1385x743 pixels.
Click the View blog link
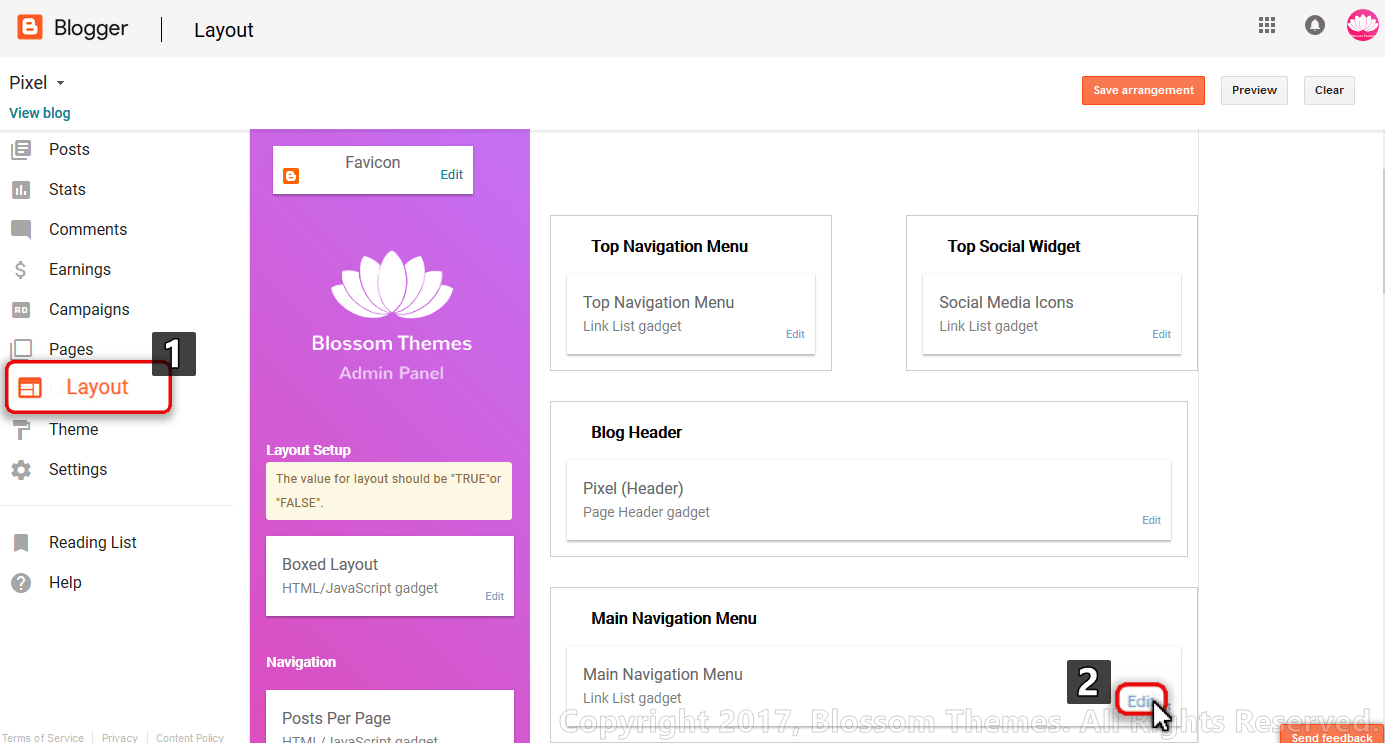point(40,113)
